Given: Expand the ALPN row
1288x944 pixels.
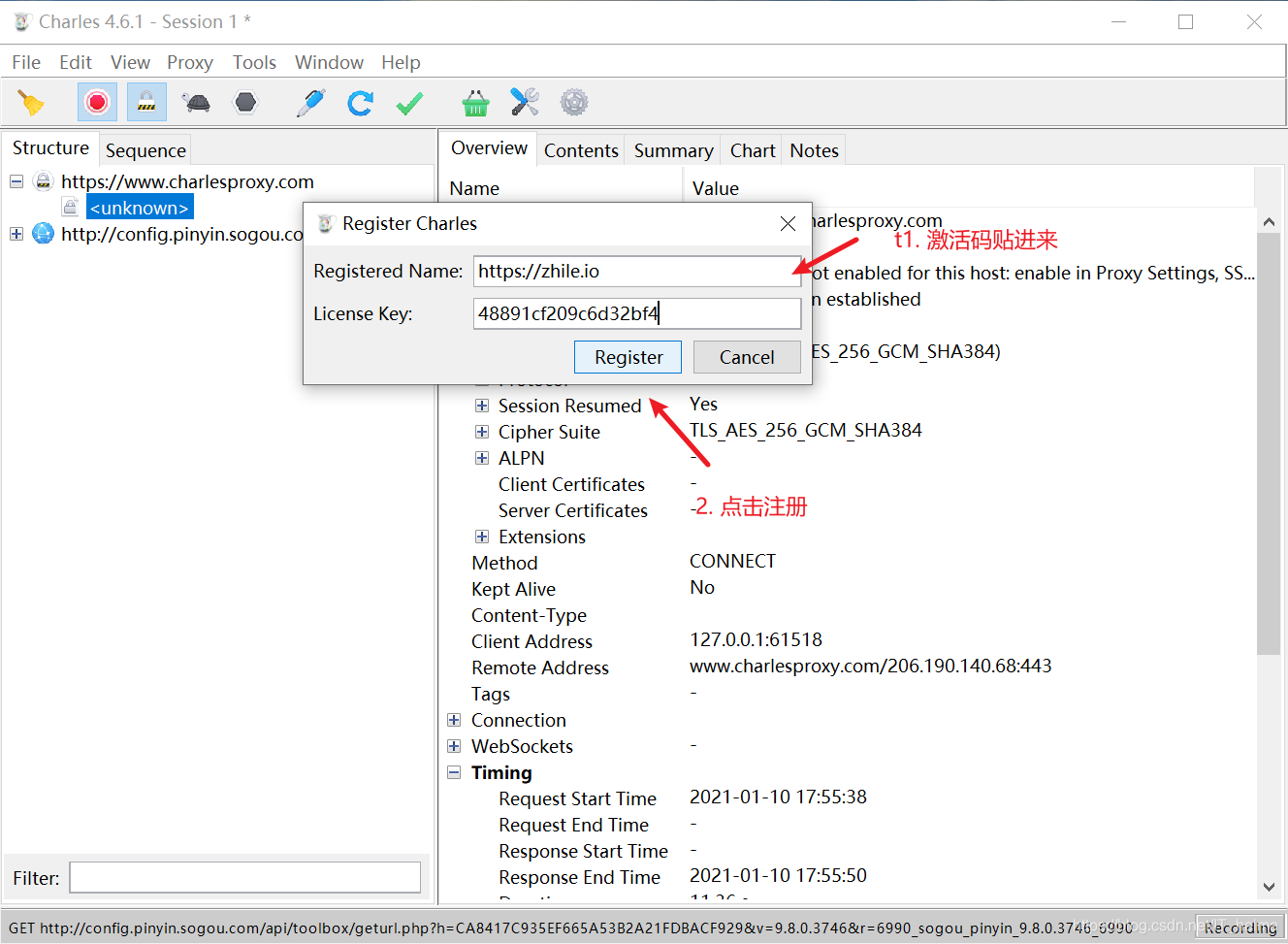Looking at the screenshot, I should tap(482, 458).
